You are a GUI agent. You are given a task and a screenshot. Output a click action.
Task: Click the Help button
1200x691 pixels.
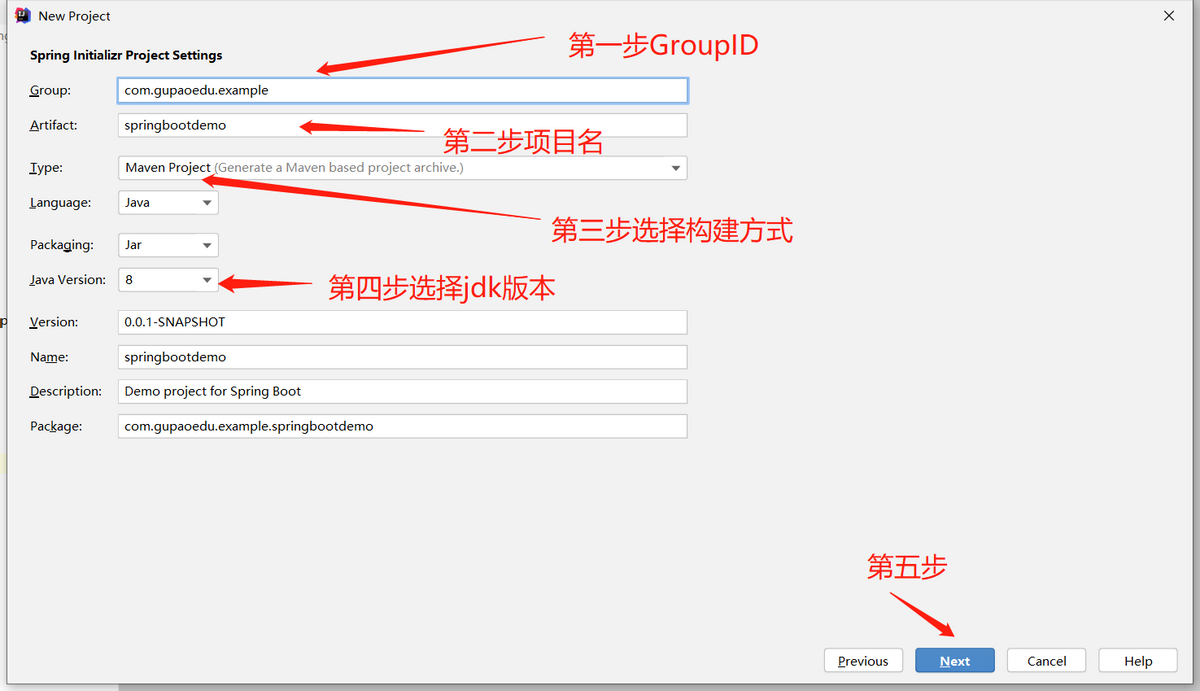(1138, 661)
